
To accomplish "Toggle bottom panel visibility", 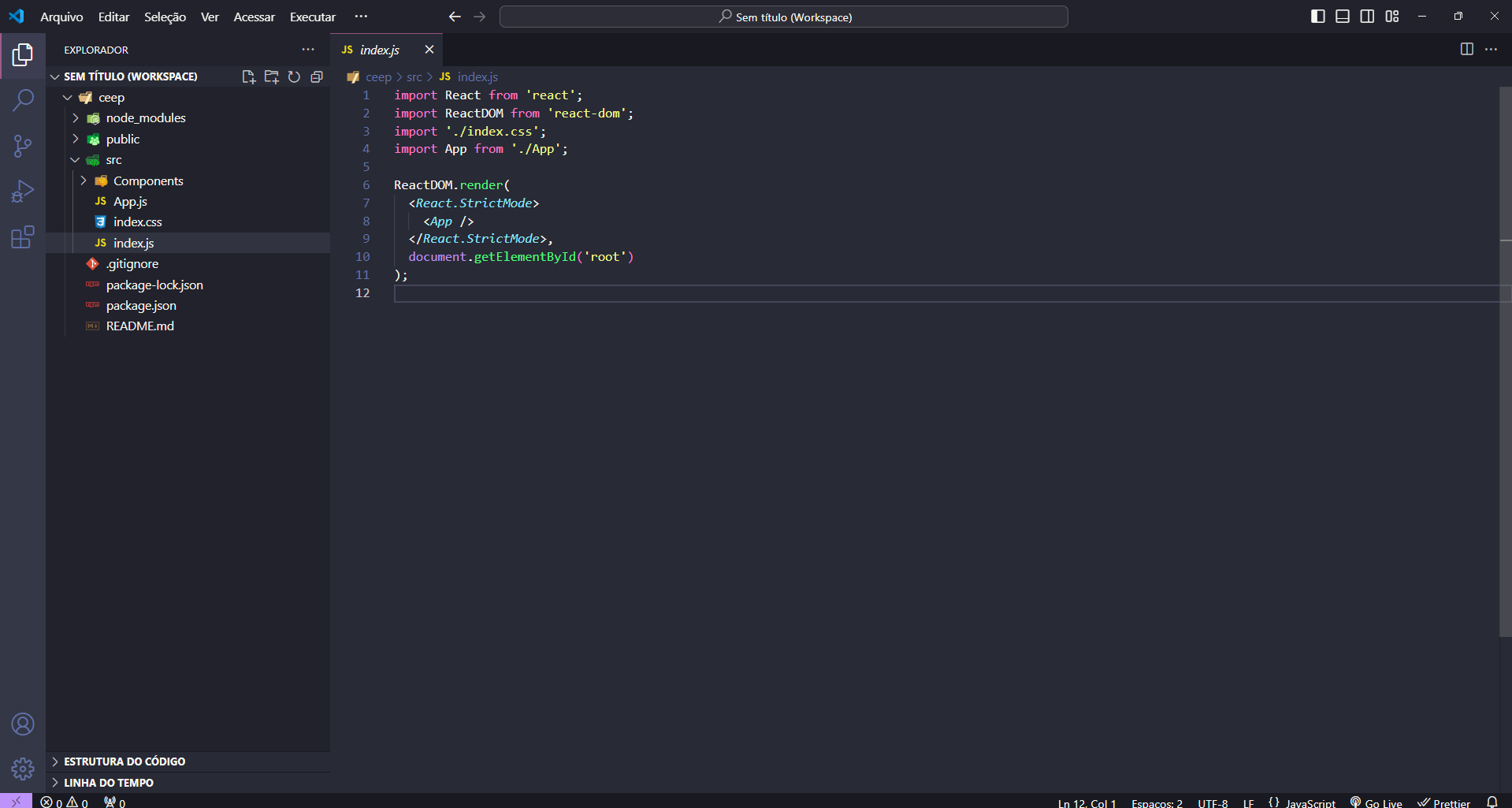I will 1343,17.
